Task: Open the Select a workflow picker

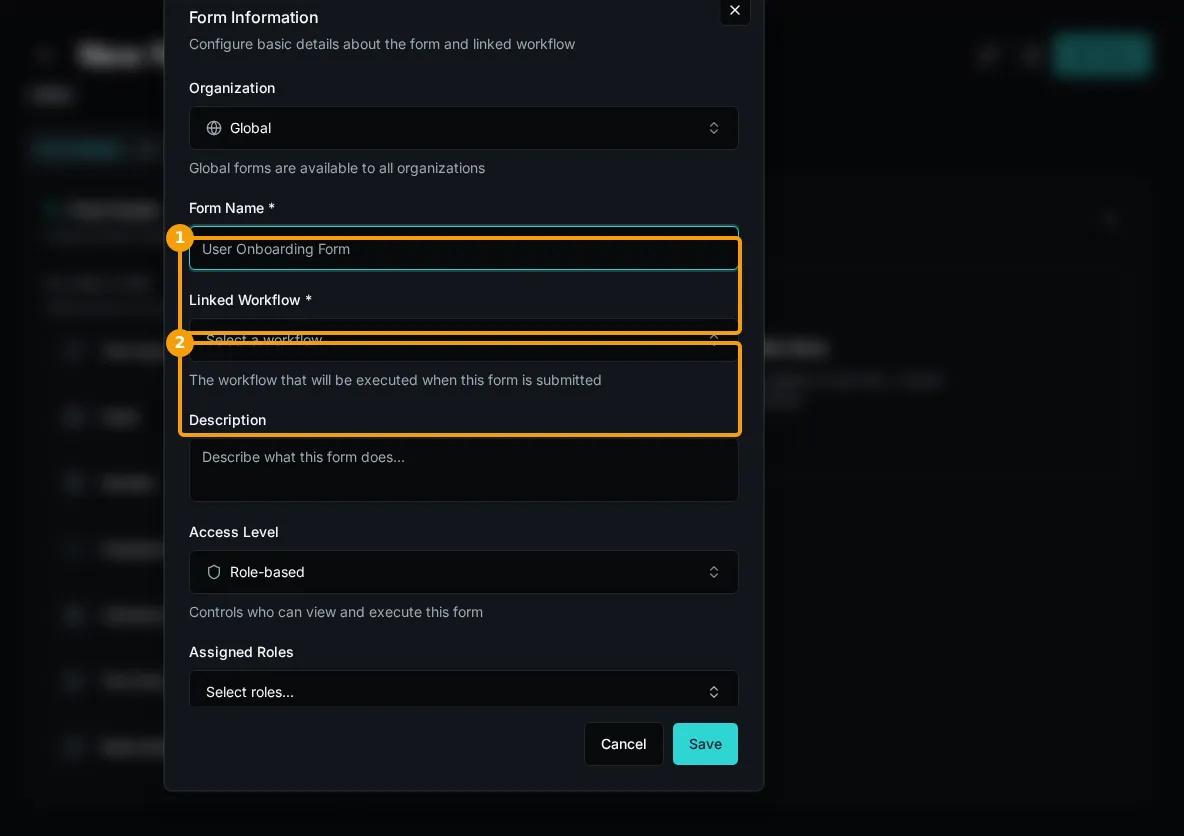Action: point(464,340)
